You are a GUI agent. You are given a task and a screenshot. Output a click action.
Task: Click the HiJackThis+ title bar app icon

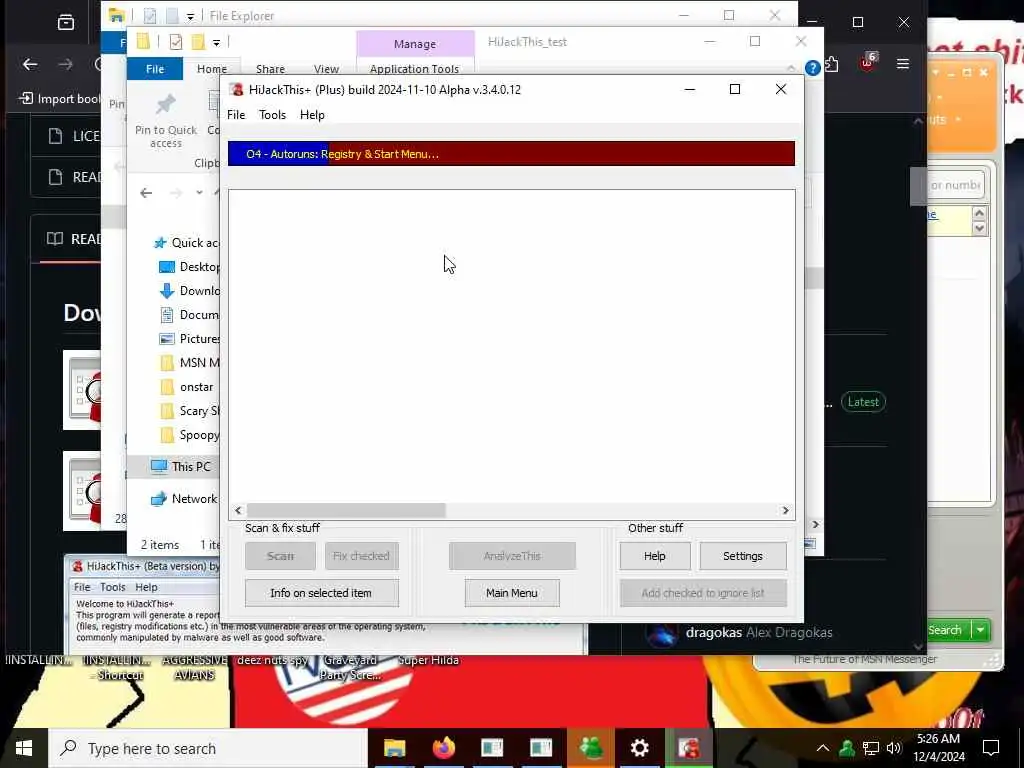tap(236, 89)
